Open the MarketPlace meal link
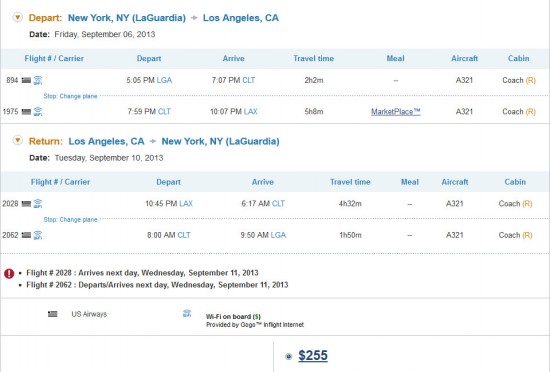The width and height of the screenshot is (550, 372). tap(396, 111)
